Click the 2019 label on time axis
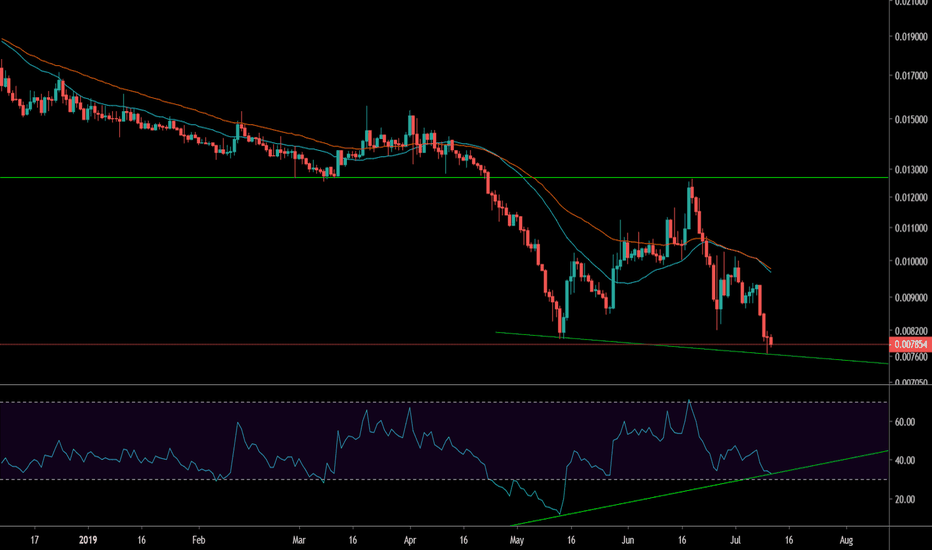This screenshot has height=550, width=932. point(88,540)
